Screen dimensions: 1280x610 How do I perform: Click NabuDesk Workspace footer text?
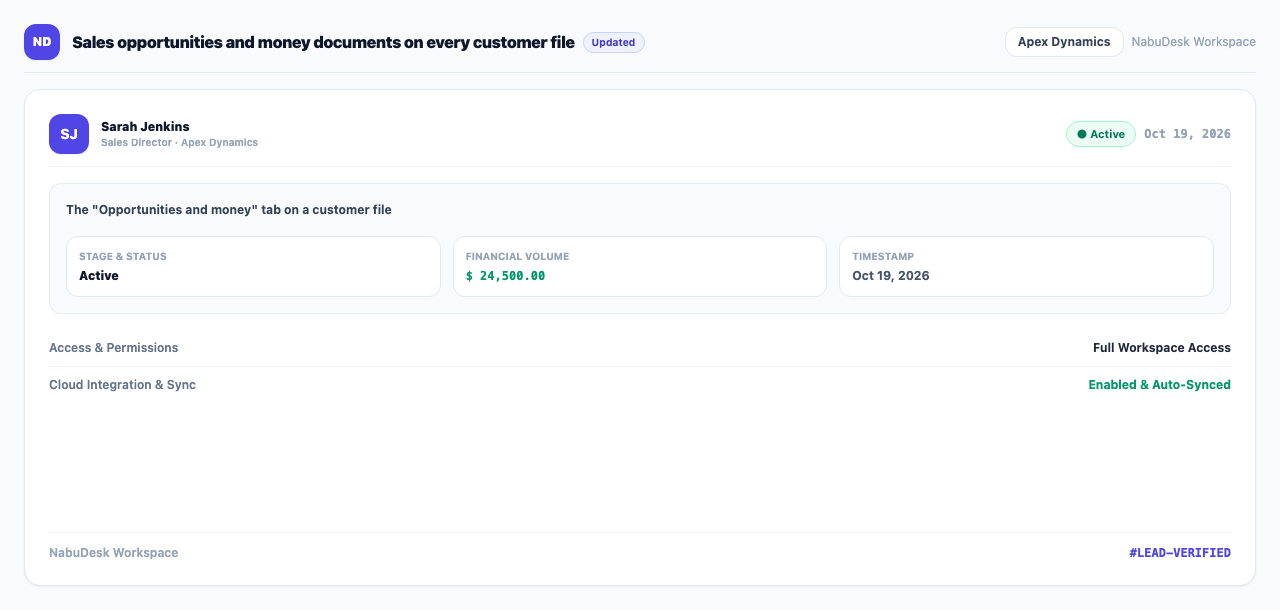(114, 553)
